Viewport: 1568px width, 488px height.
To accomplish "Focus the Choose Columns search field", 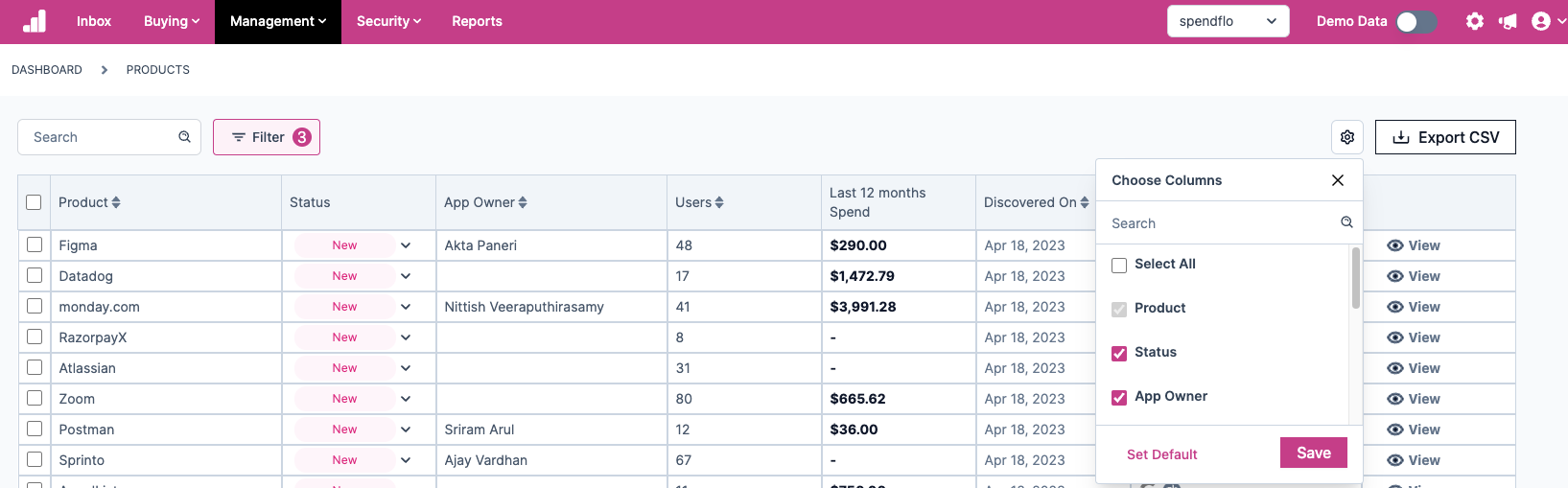I will (1229, 223).
